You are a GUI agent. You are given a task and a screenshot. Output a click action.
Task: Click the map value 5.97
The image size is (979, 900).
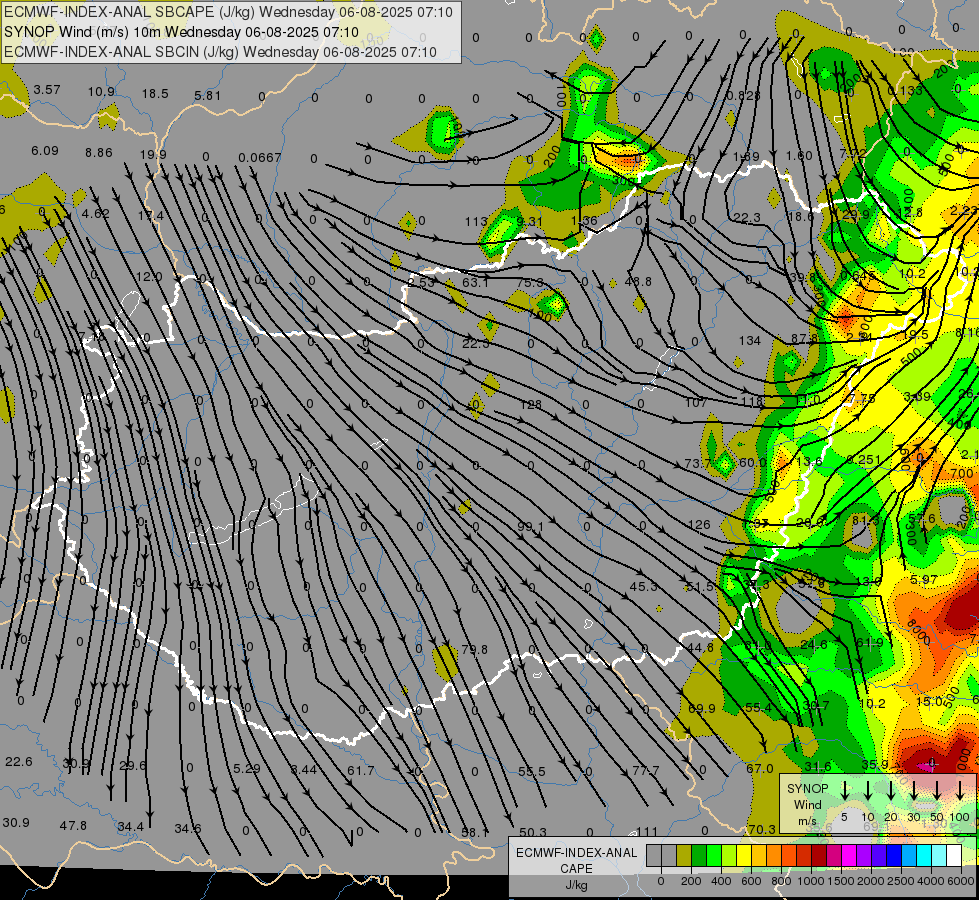[923, 580]
